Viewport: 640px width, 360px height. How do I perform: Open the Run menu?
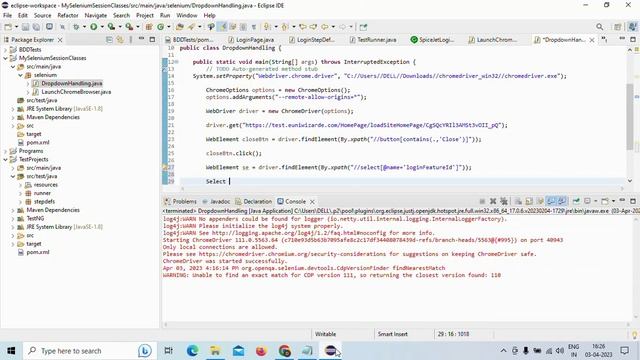coord(165,16)
